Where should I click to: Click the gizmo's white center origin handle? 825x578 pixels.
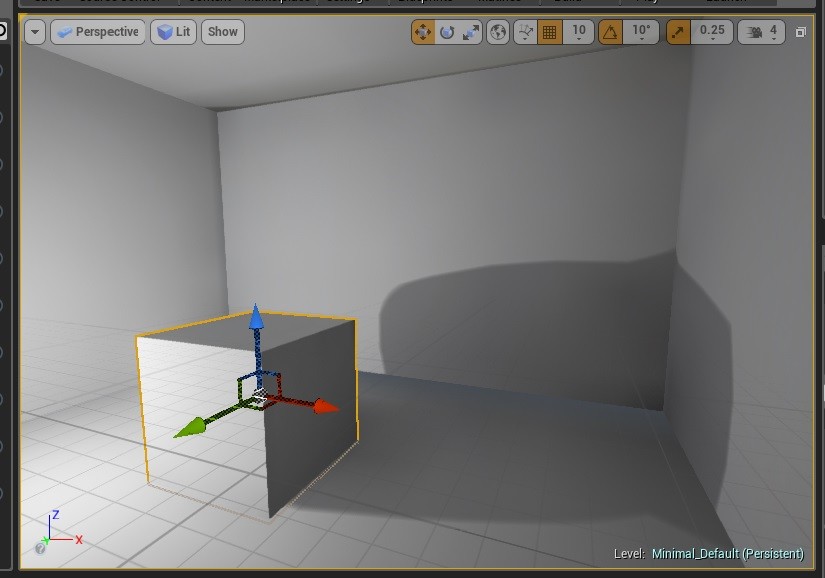[x=259, y=396]
